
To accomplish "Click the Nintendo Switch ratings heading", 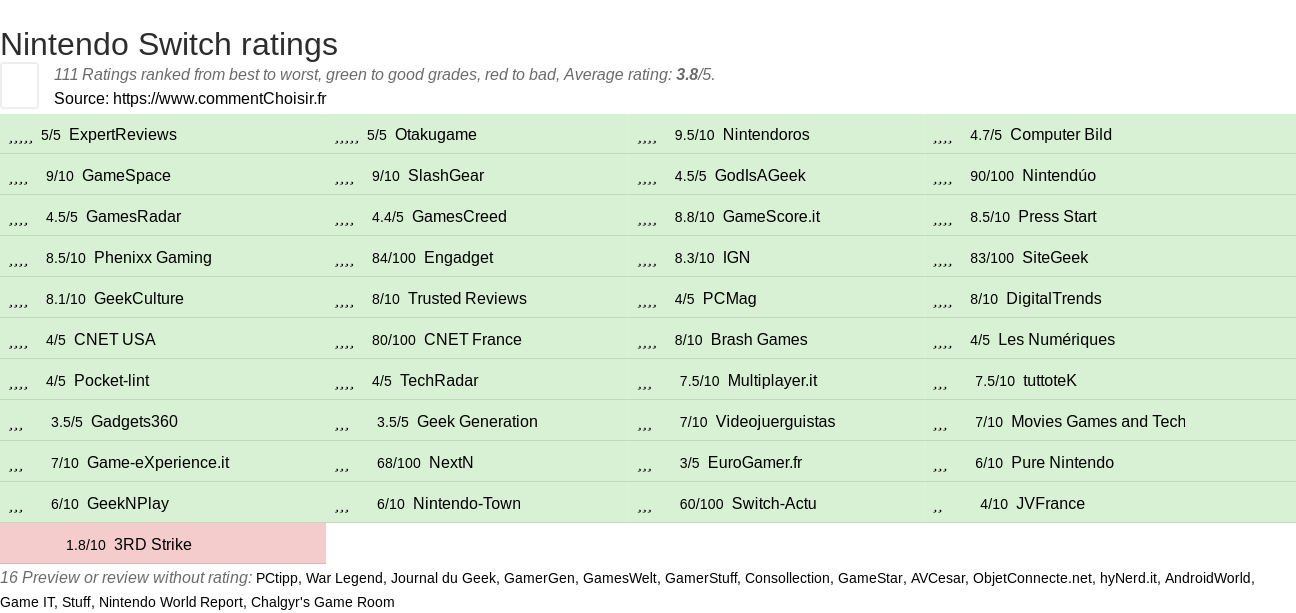I will click(169, 44).
